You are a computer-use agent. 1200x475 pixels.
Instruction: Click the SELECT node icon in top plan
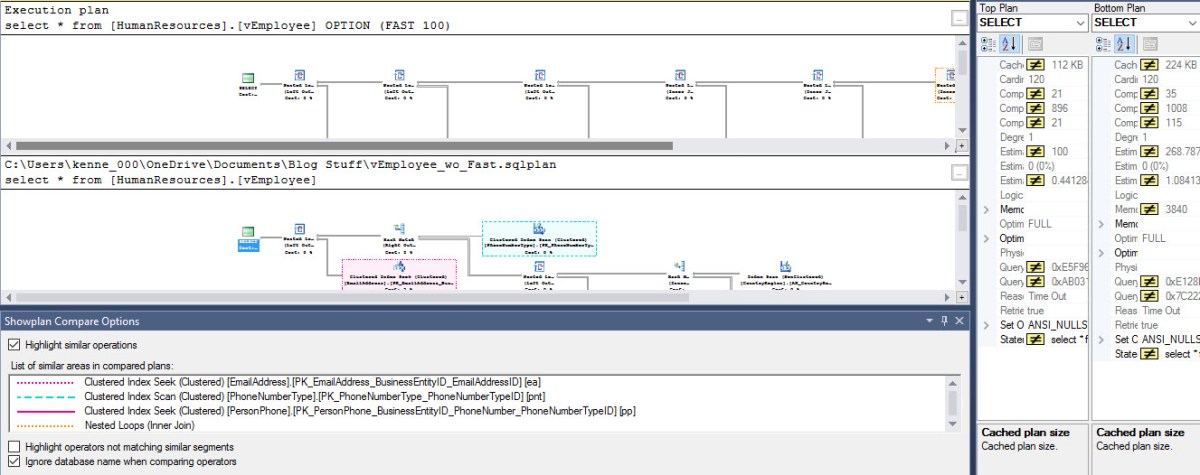248,77
